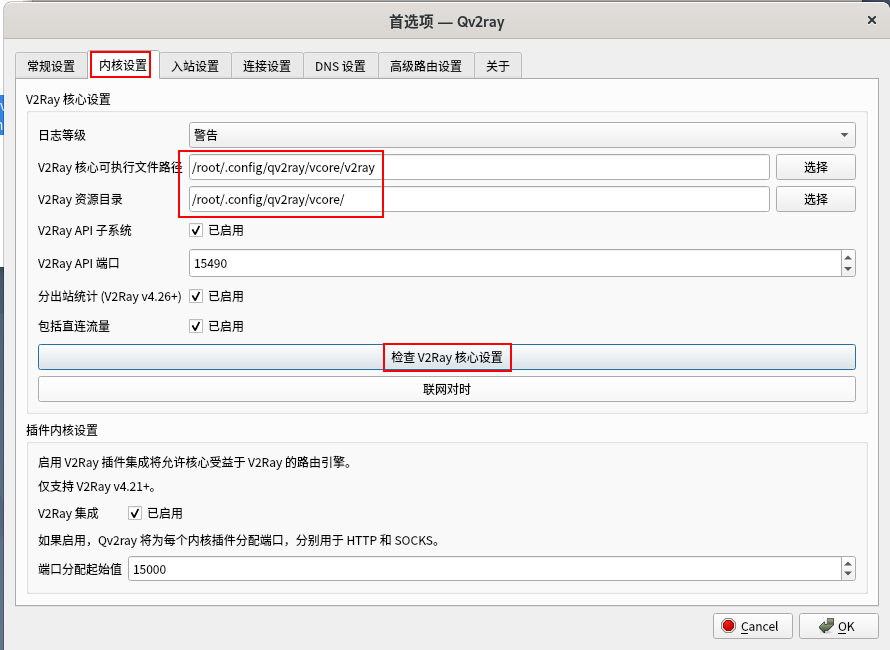Click the V2Ray API 端口 field
890x650 pixels.
click(515, 263)
